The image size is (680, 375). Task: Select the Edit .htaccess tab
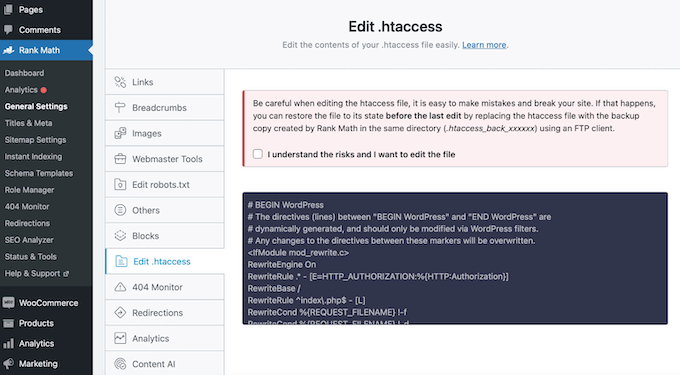tap(165, 261)
